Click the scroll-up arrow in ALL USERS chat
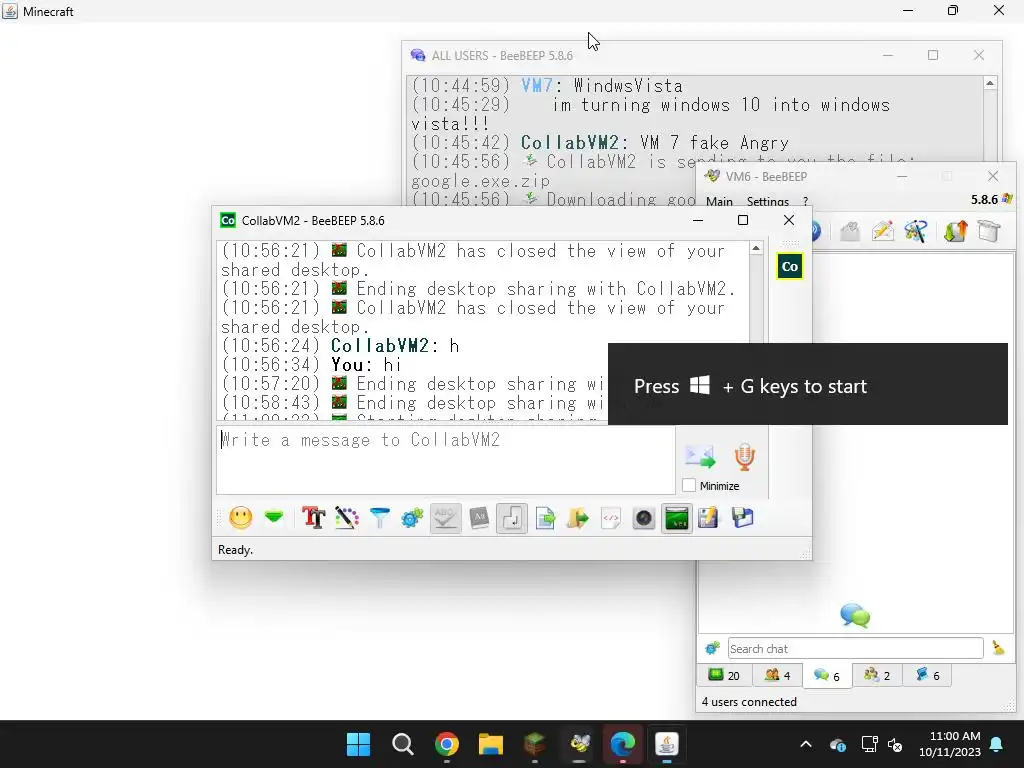This screenshot has height=768, width=1024. pos(990,83)
